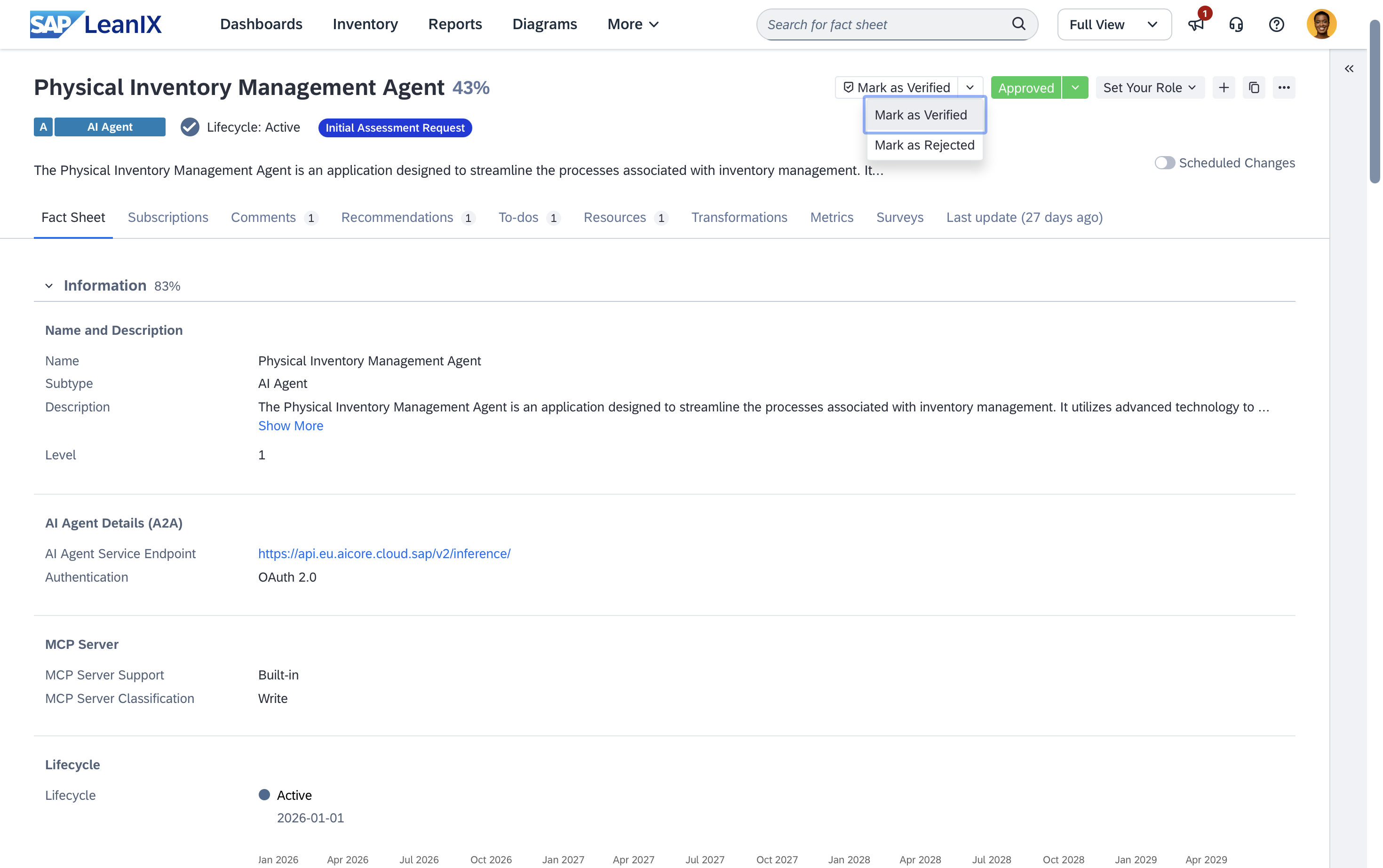The height and width of the screenshot is (868, 1383).
Task: Open the Diagrams menu
Action: pos(544,24)
